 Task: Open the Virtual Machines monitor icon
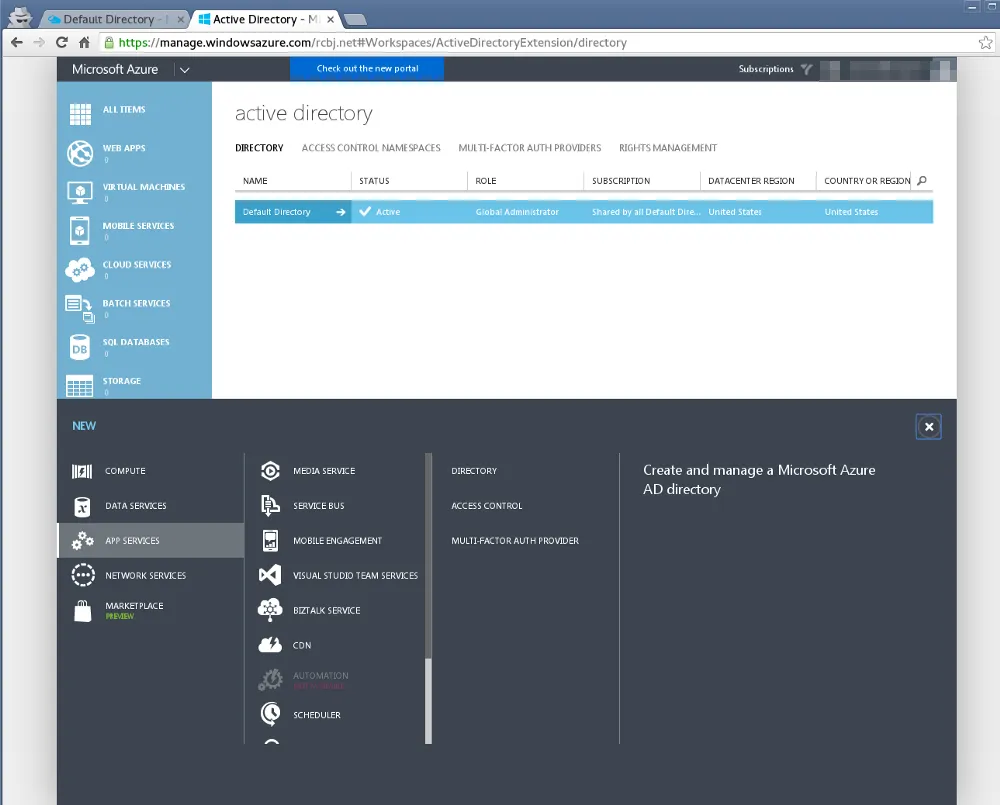80,192
